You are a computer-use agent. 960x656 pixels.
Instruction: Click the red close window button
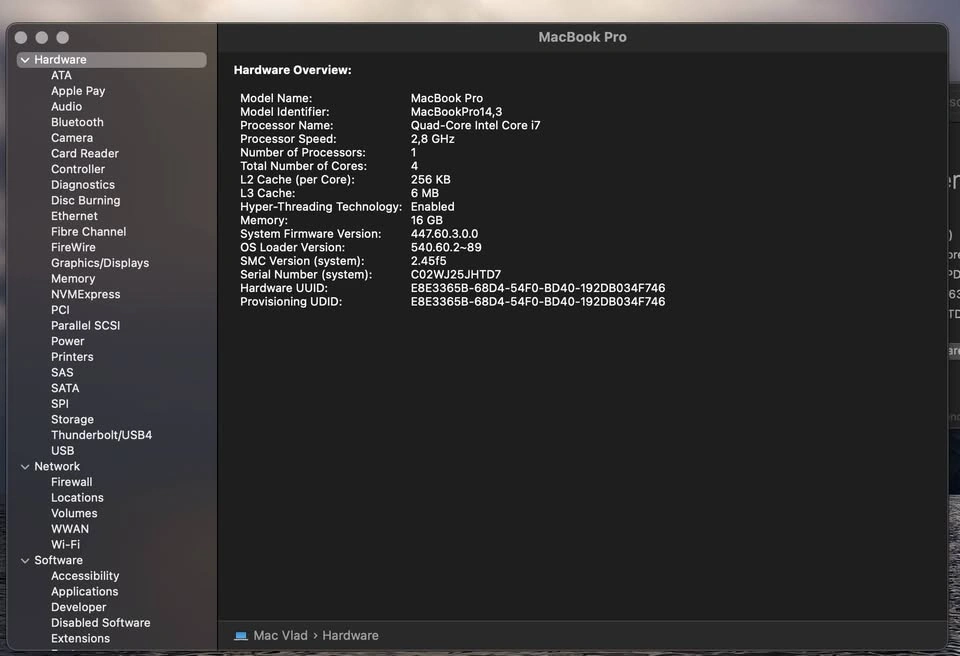[x=21, y=38]
